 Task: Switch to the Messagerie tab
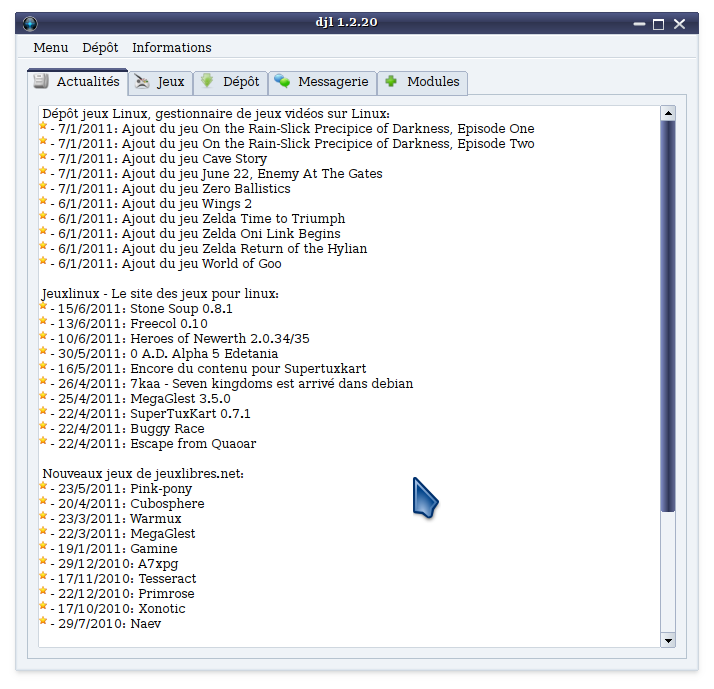click(x=322, y=82)
